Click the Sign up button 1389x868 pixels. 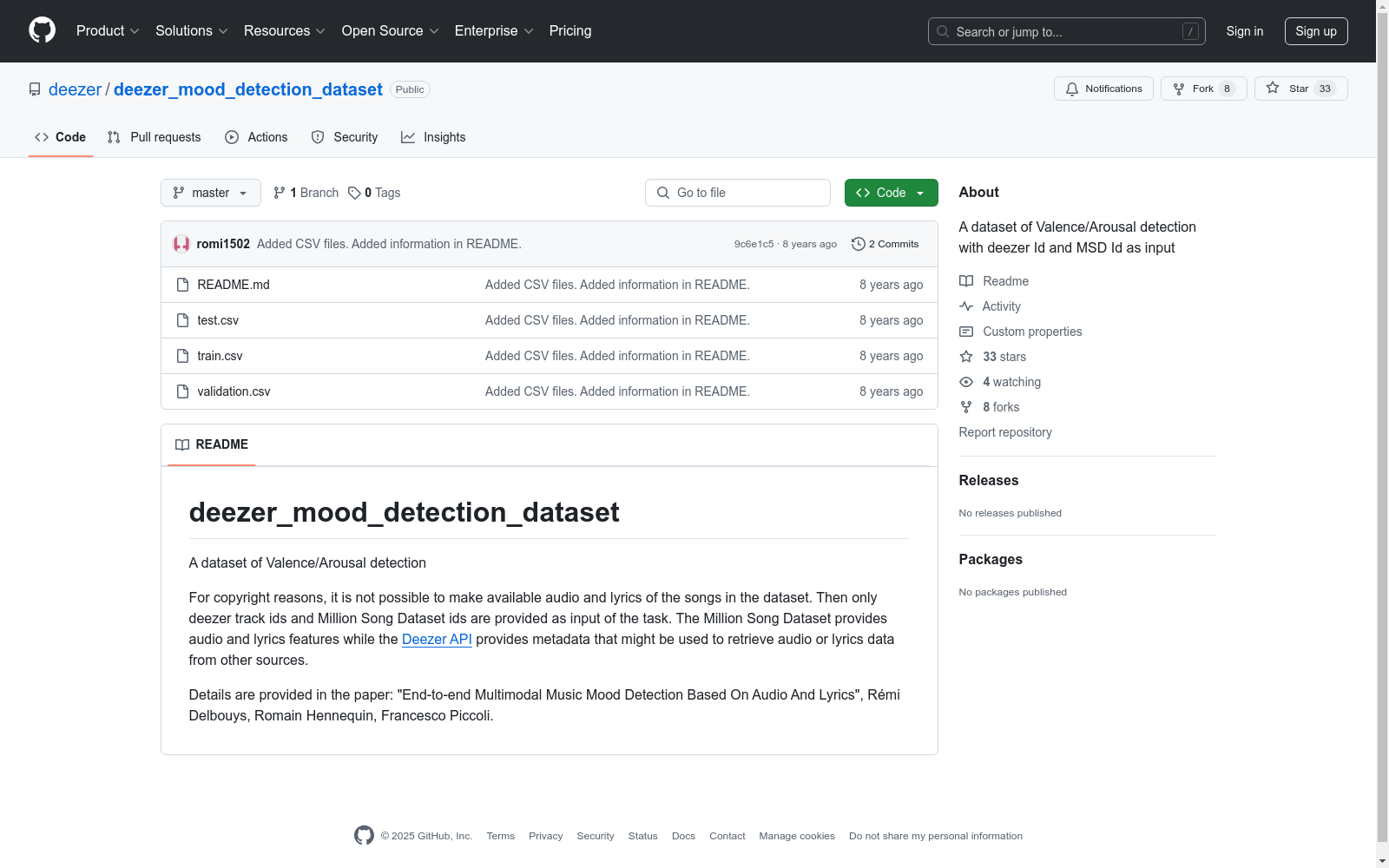click(x=1316, y=31)
